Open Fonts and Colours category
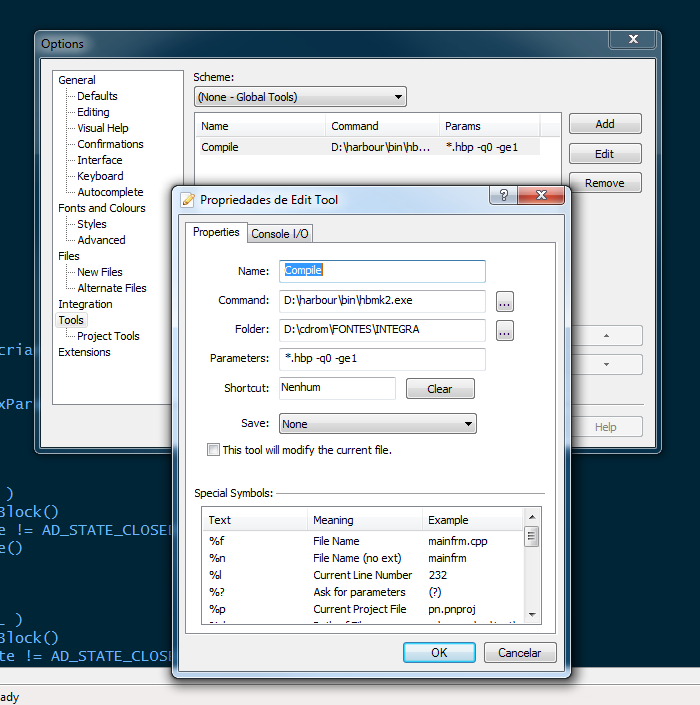The height and width of the screenshot is (705, 700). pyautogui.click(x=101, y=208)
